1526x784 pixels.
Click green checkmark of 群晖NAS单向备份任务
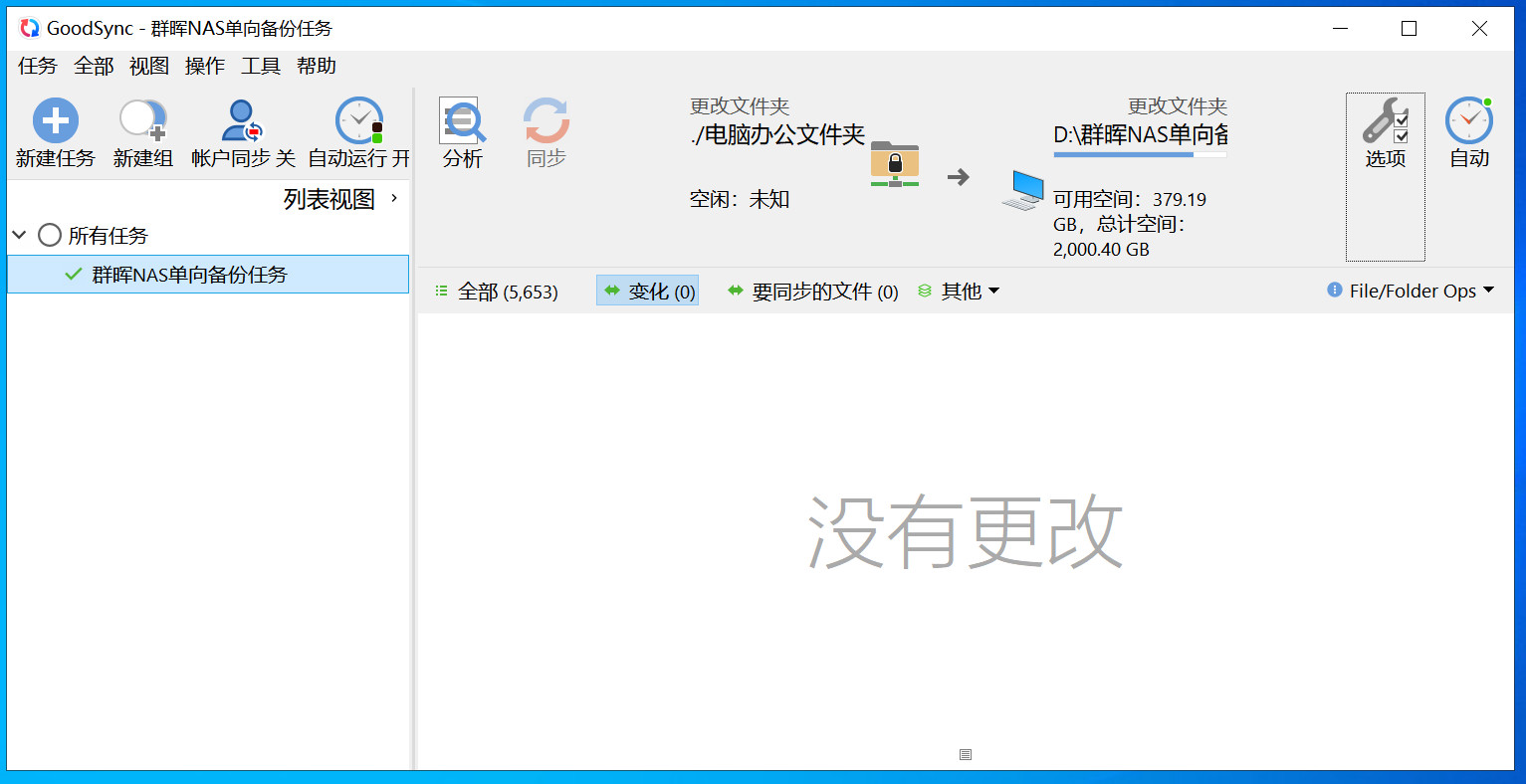(73, 274)
